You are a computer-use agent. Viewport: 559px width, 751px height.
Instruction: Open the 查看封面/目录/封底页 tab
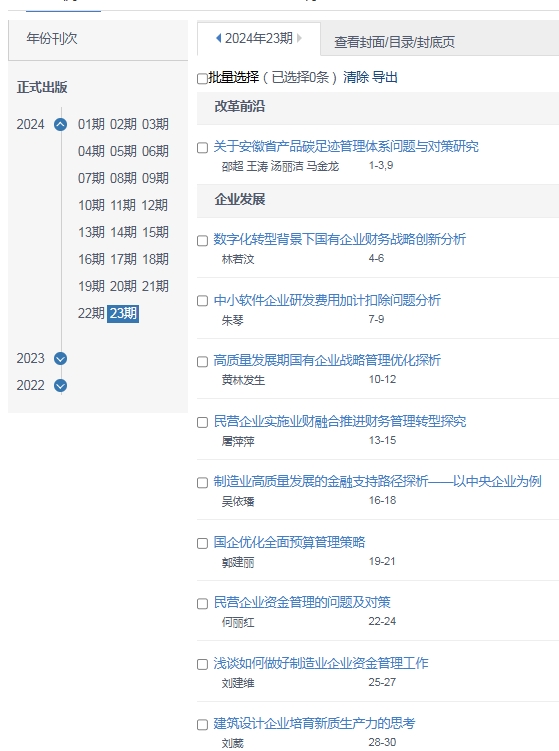coord(394,42)
